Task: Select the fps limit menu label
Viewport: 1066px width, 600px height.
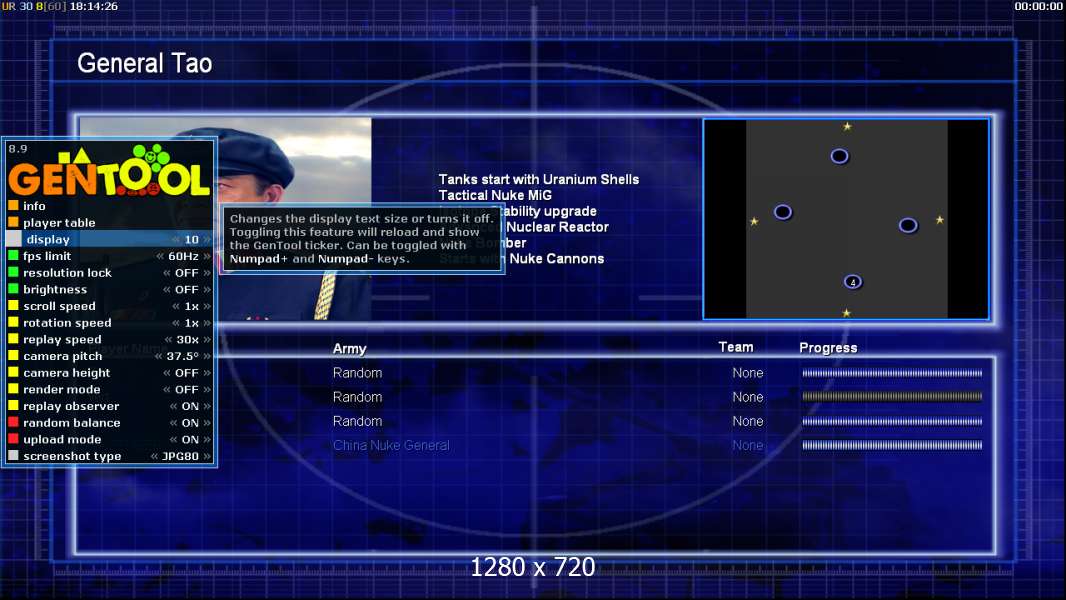Action: pyautogui.click(x=47, y=256)
